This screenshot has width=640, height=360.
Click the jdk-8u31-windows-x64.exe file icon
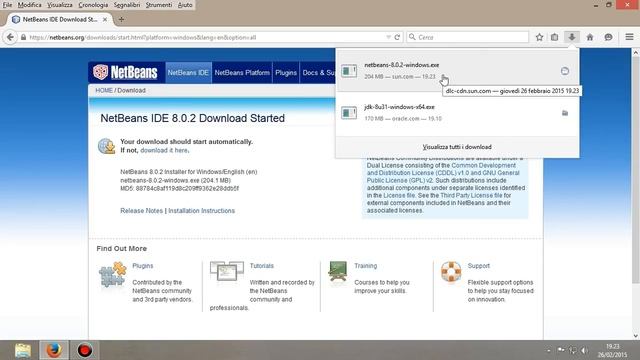pos(349,113)
